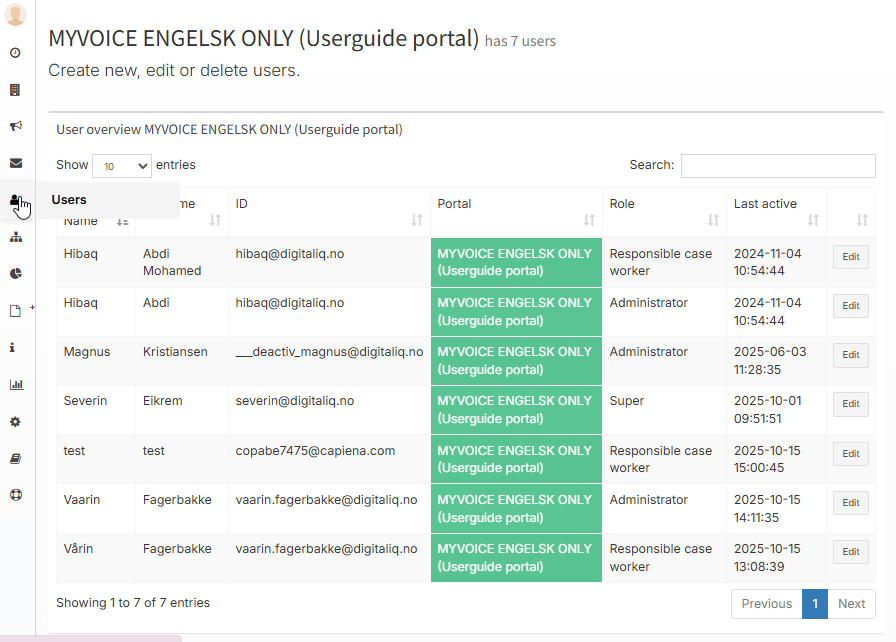The width and height of the screenshot is (896, 642).
Task: Open the envelope messages icon
Action: click(15, 163)
